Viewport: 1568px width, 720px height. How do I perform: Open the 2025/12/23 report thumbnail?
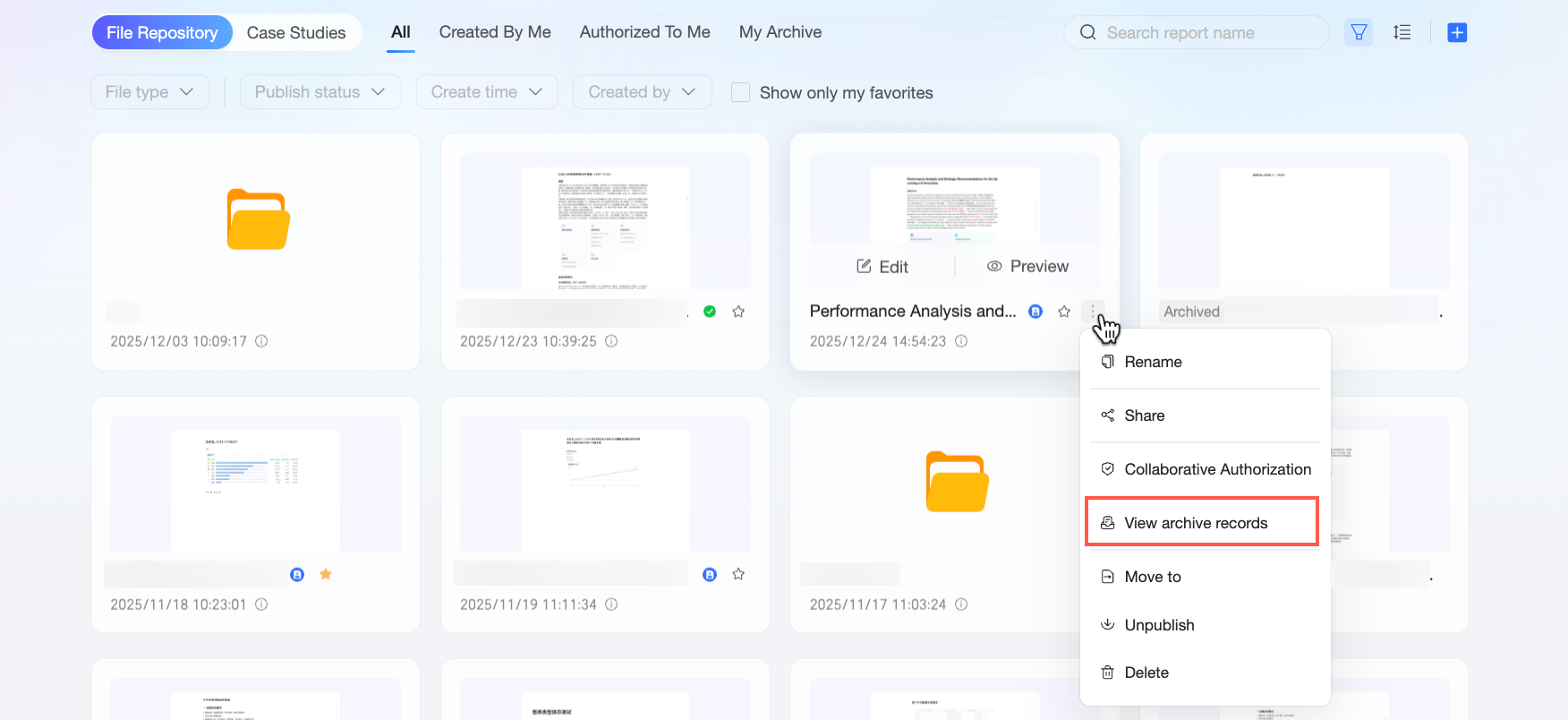click(605, 221)
